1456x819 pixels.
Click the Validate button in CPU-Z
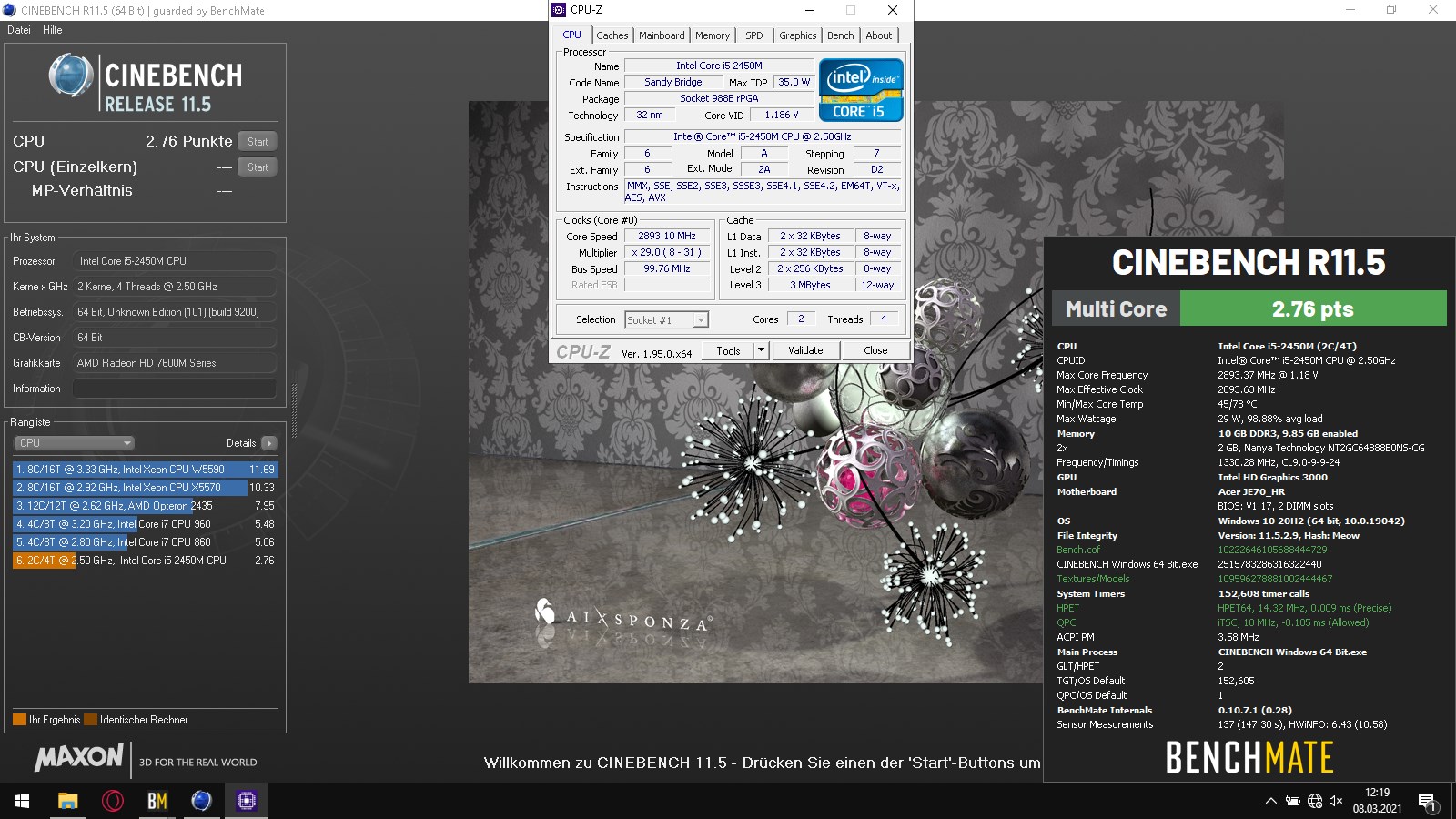click(x=805, y=350)
